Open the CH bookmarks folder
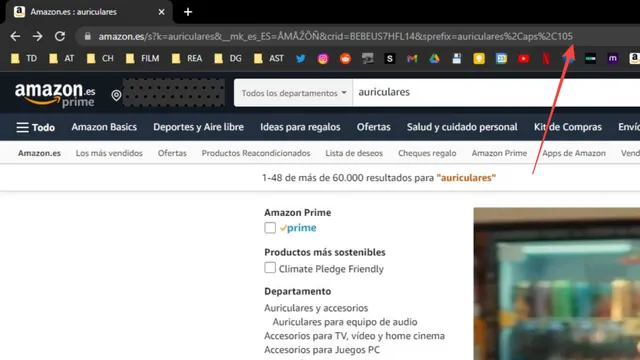 100,58
